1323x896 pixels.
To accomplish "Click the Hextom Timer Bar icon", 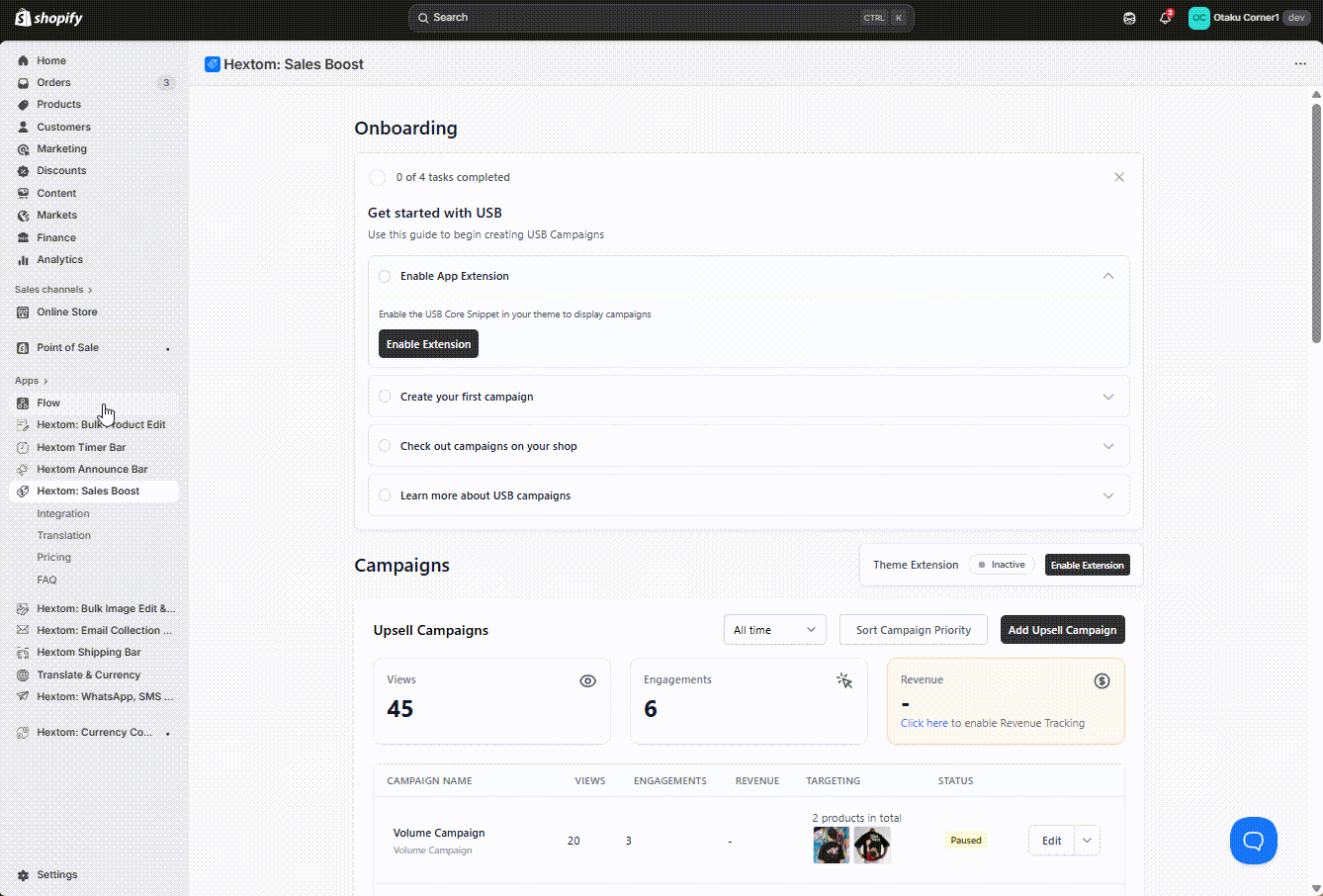I will point(23,447).
